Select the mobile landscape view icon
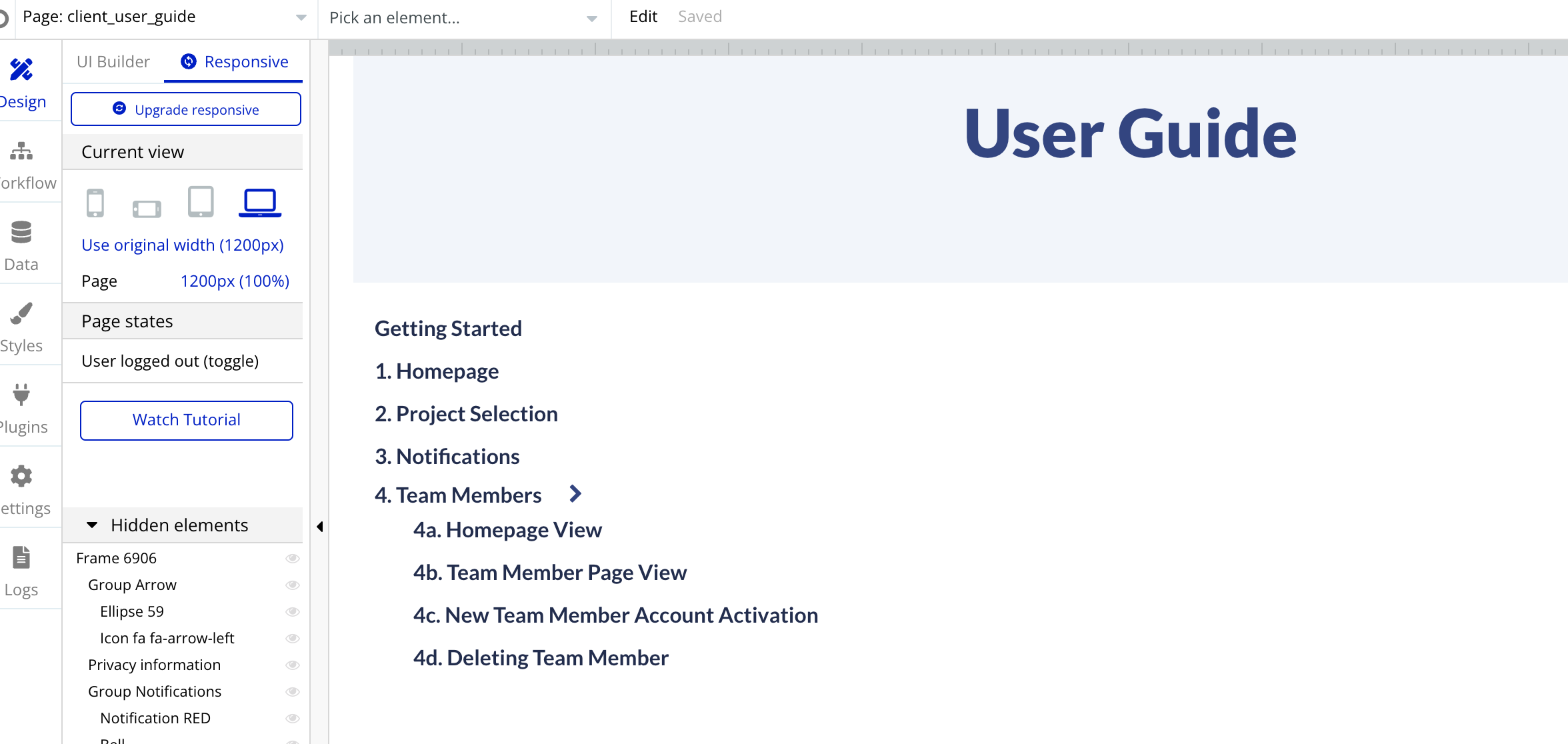The height and width of the screenshot is (744, 1568). coord(147,209)
